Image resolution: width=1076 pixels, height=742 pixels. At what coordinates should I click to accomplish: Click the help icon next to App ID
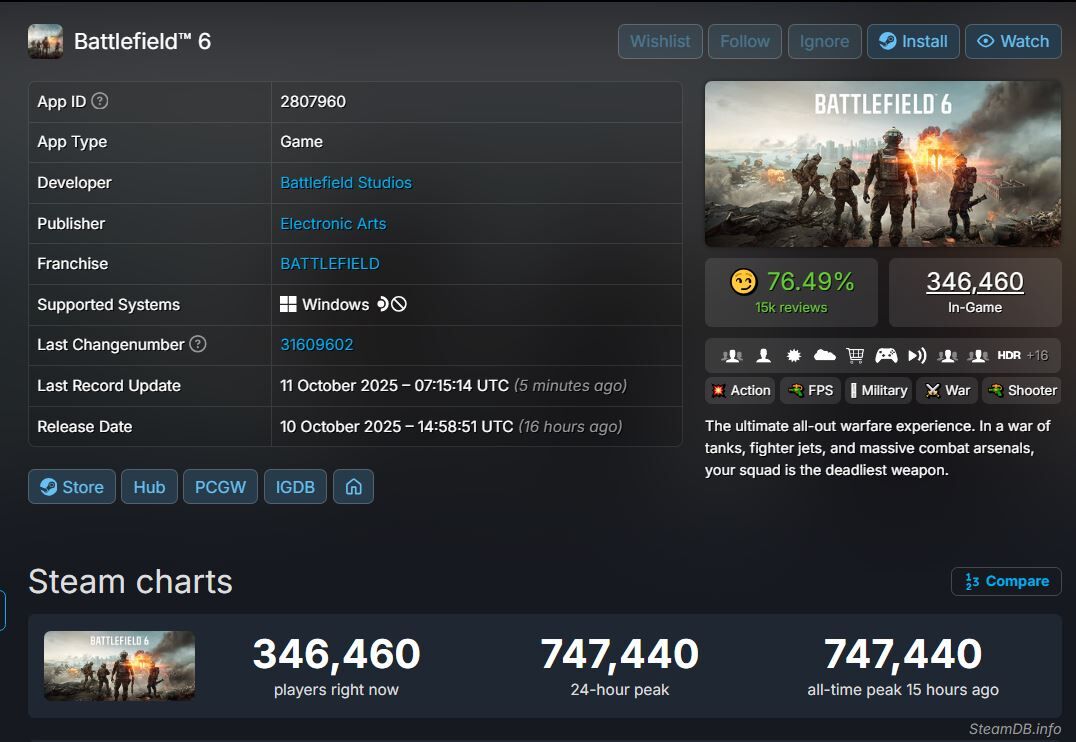tap(100, 101)
